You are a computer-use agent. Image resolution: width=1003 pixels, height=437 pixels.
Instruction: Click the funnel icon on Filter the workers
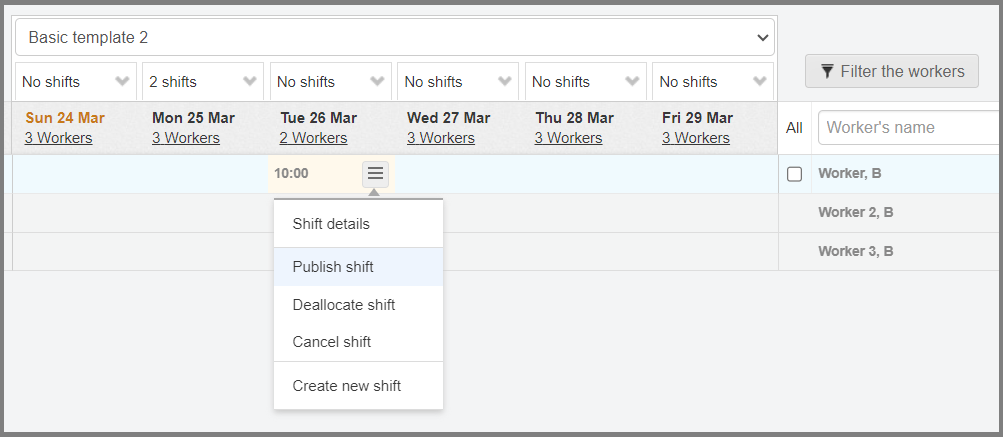(827, 72)
